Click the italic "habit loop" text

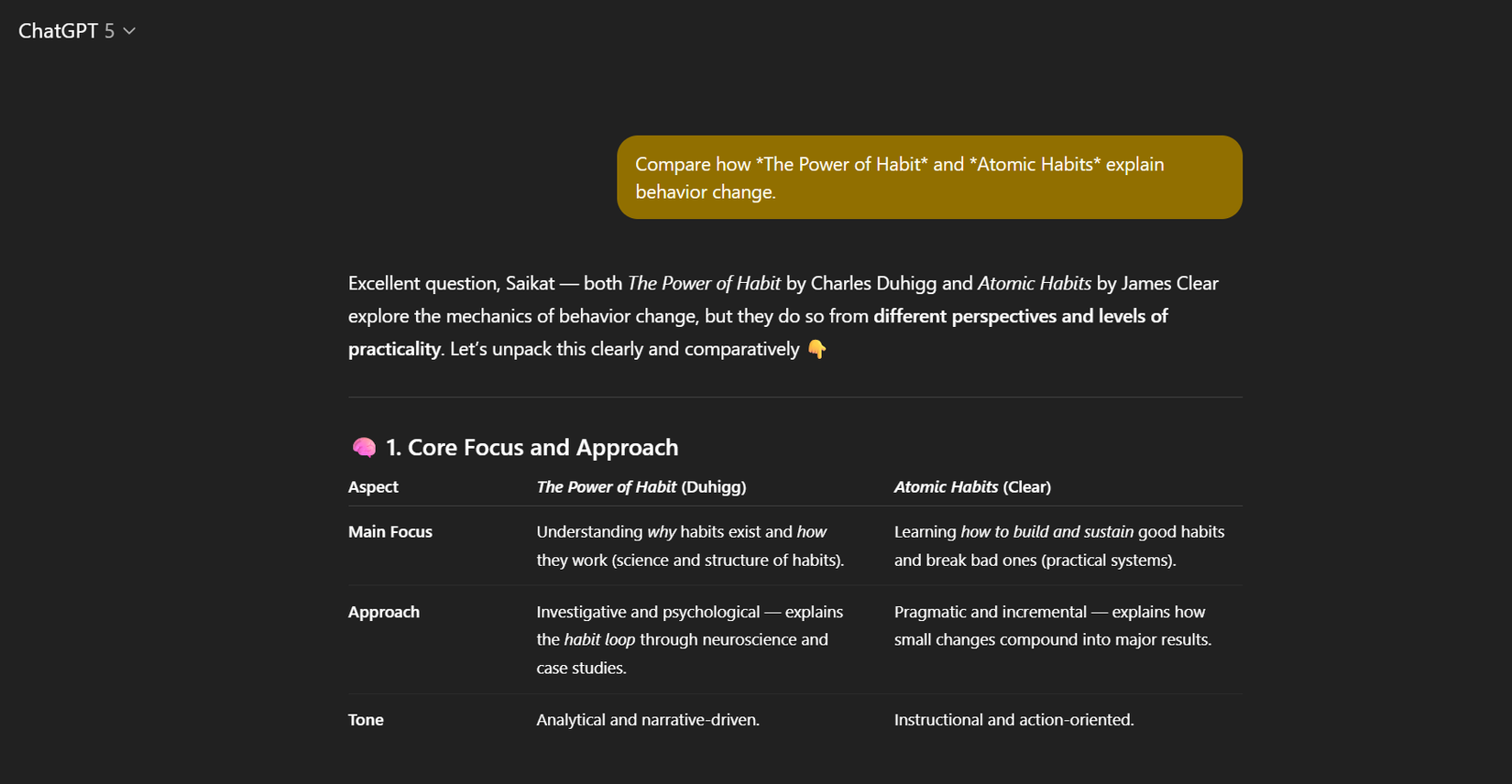(599, 639)
